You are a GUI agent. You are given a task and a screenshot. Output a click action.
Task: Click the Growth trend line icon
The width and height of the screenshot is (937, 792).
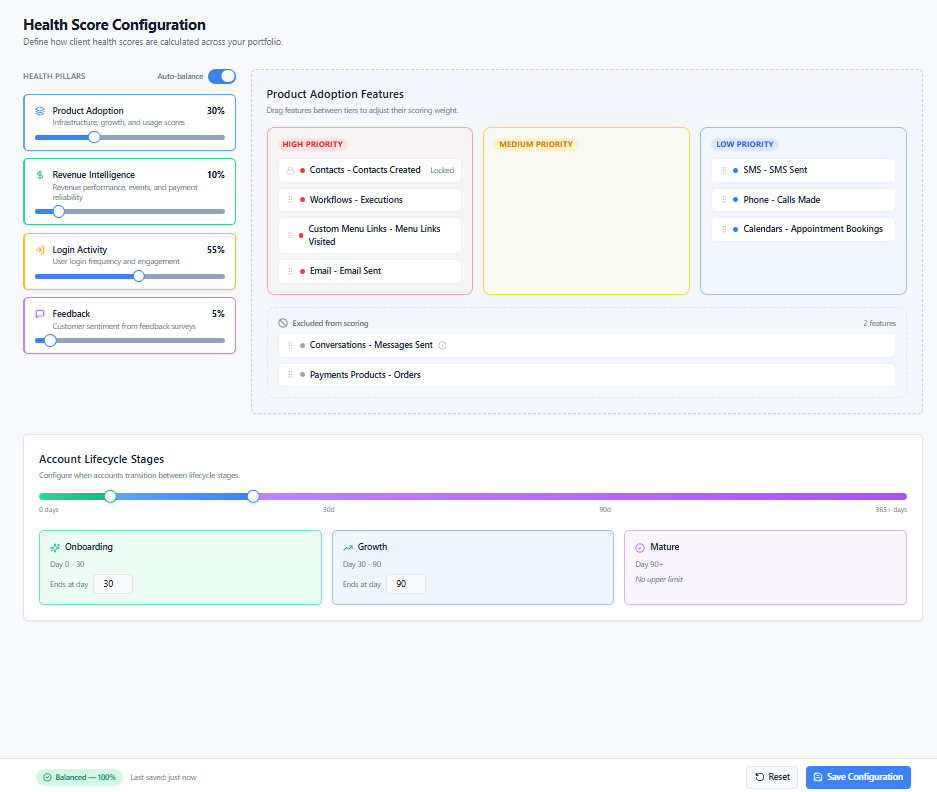(348, 548)
